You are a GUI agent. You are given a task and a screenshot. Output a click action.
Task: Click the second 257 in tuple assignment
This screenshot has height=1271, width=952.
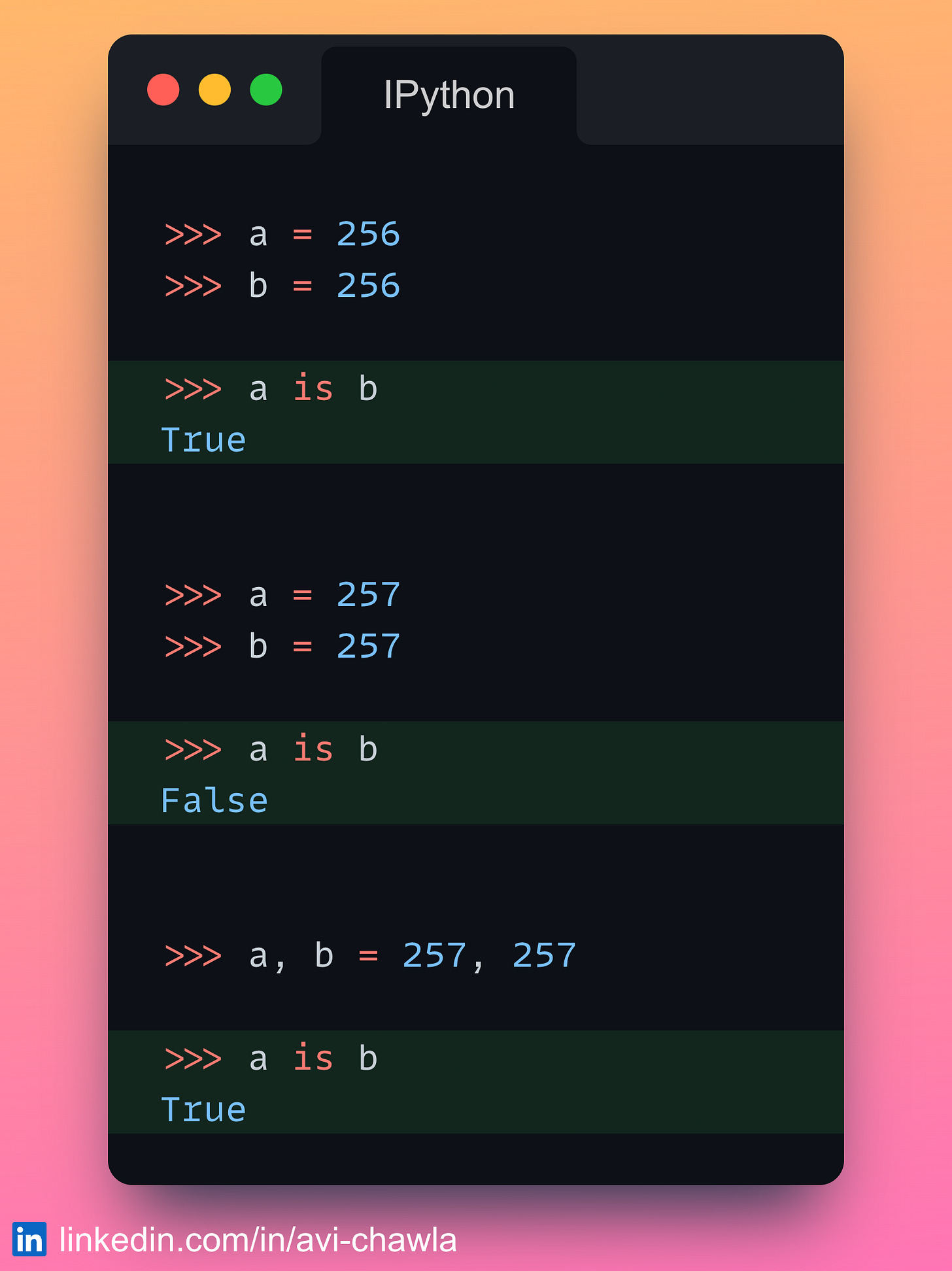click(544, 955)
